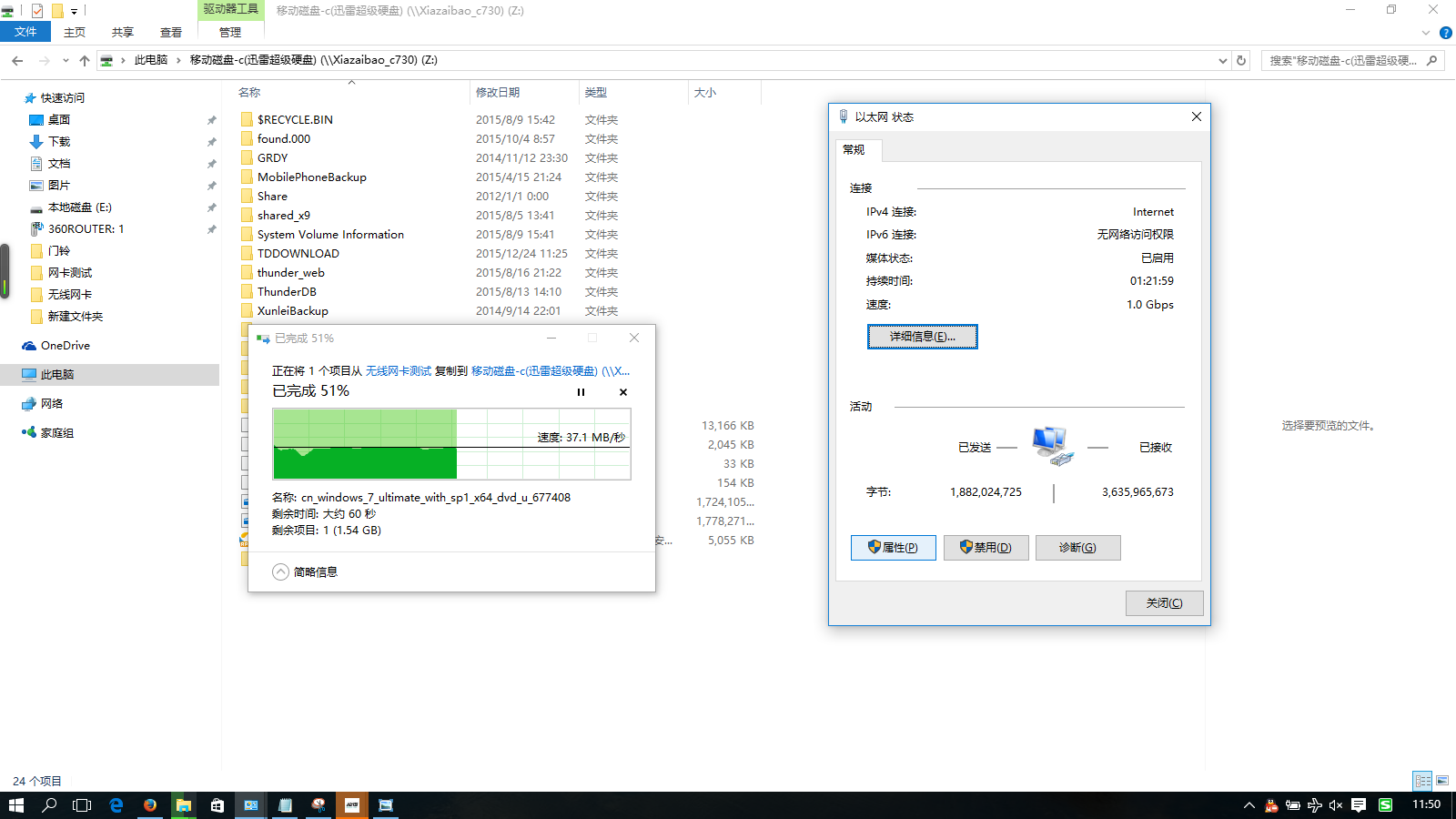Select the TDDOWNLOAD folder

(298, 253)
